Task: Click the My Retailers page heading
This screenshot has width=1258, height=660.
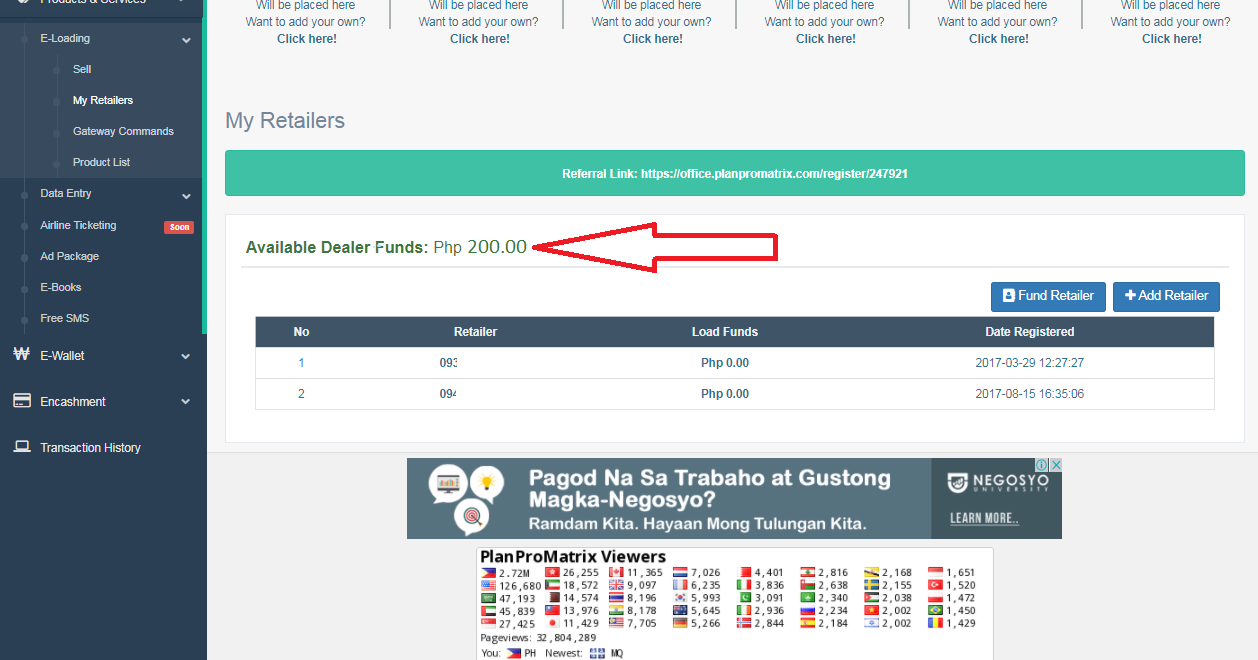Action: 285,120
